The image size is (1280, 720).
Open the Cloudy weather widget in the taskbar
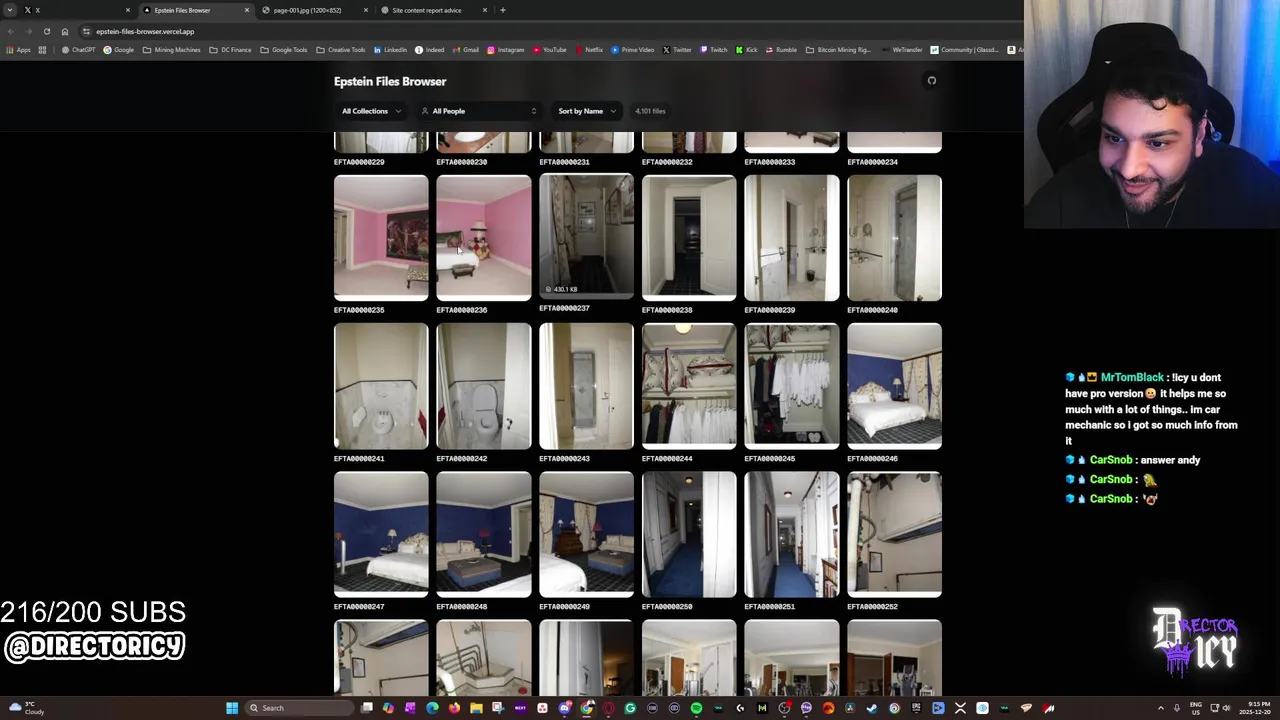[25, 708]
